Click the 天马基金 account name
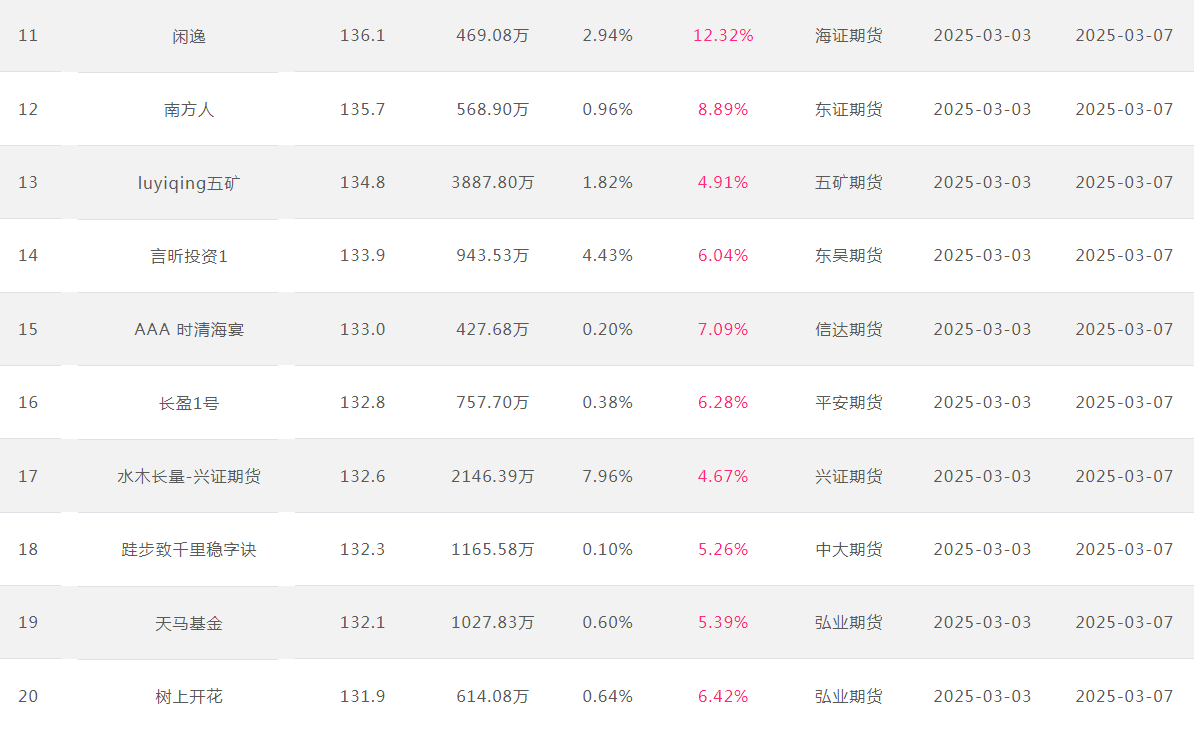 [x=189, y=623]
